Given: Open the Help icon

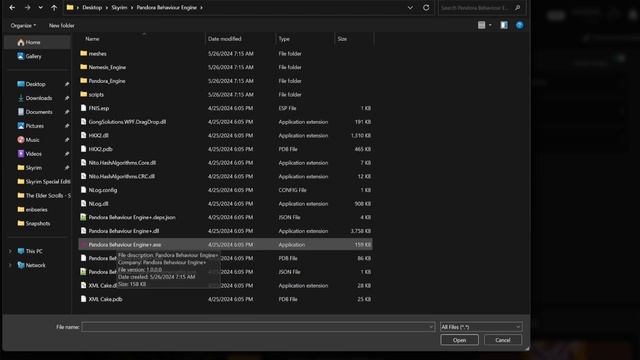Looking at the screenshot, I should (520, 25).
